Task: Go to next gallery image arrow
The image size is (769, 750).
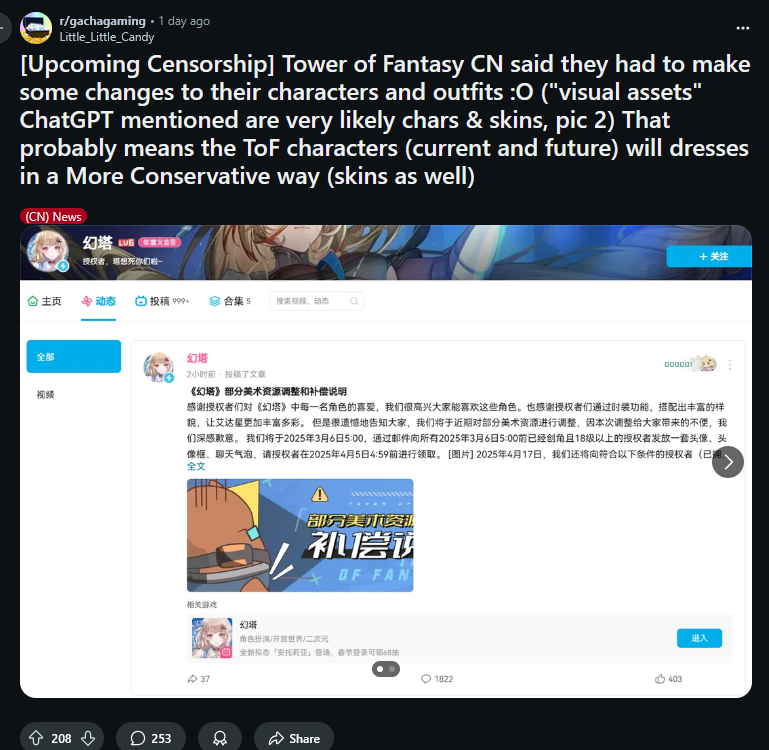Action: point(728,462)
